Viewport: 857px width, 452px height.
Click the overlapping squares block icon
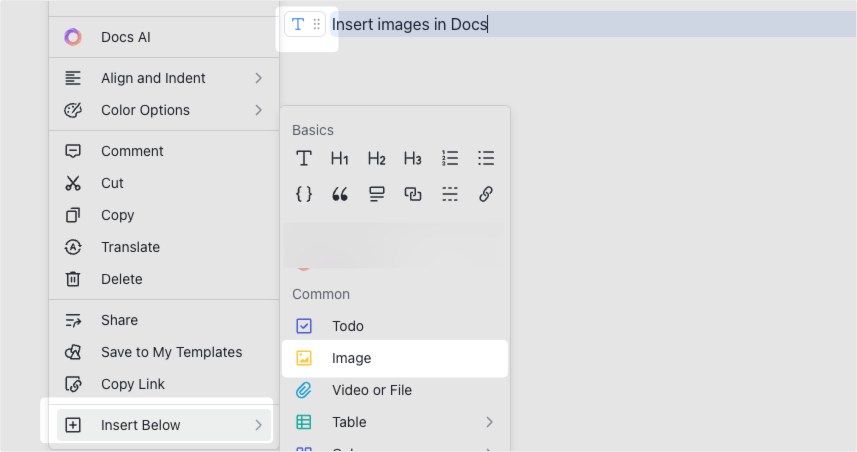click(x=413, y=194)
